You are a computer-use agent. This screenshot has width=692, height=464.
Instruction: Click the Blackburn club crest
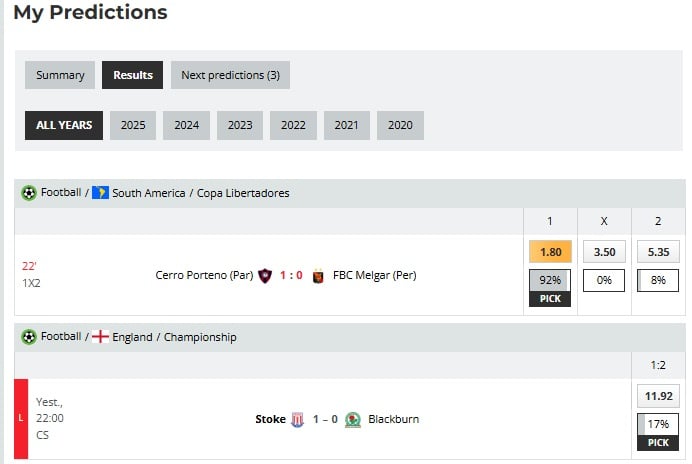point(352,420)
